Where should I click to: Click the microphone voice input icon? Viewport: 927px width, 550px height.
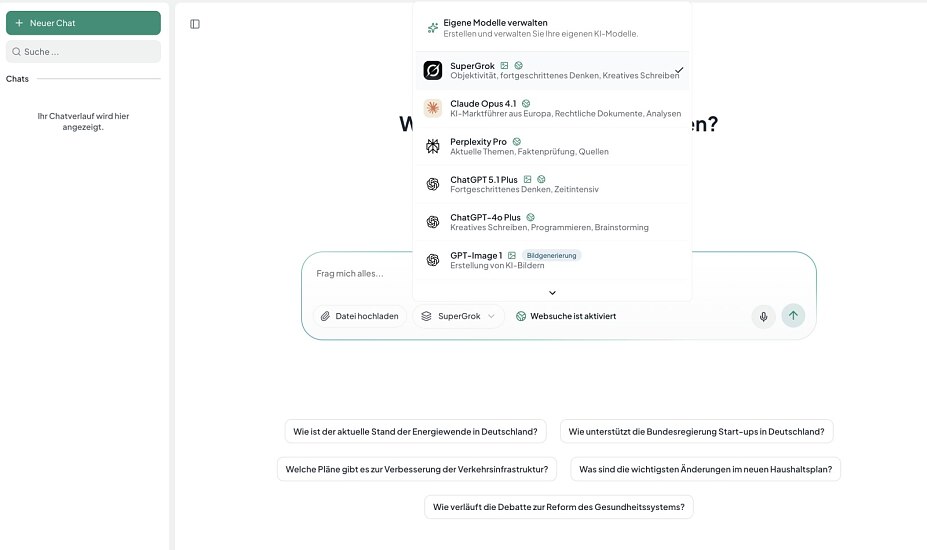[763, 316]
